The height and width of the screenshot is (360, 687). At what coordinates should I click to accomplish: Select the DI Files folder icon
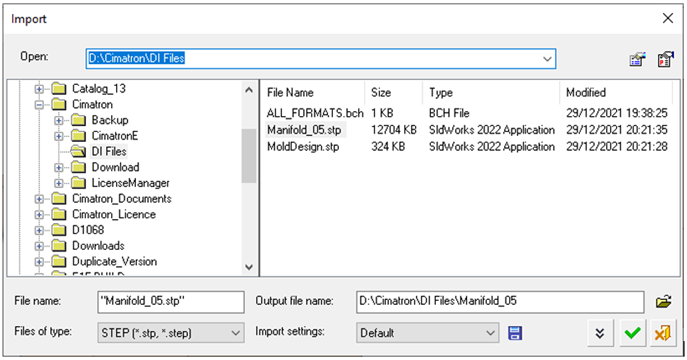tap(78, 152)
